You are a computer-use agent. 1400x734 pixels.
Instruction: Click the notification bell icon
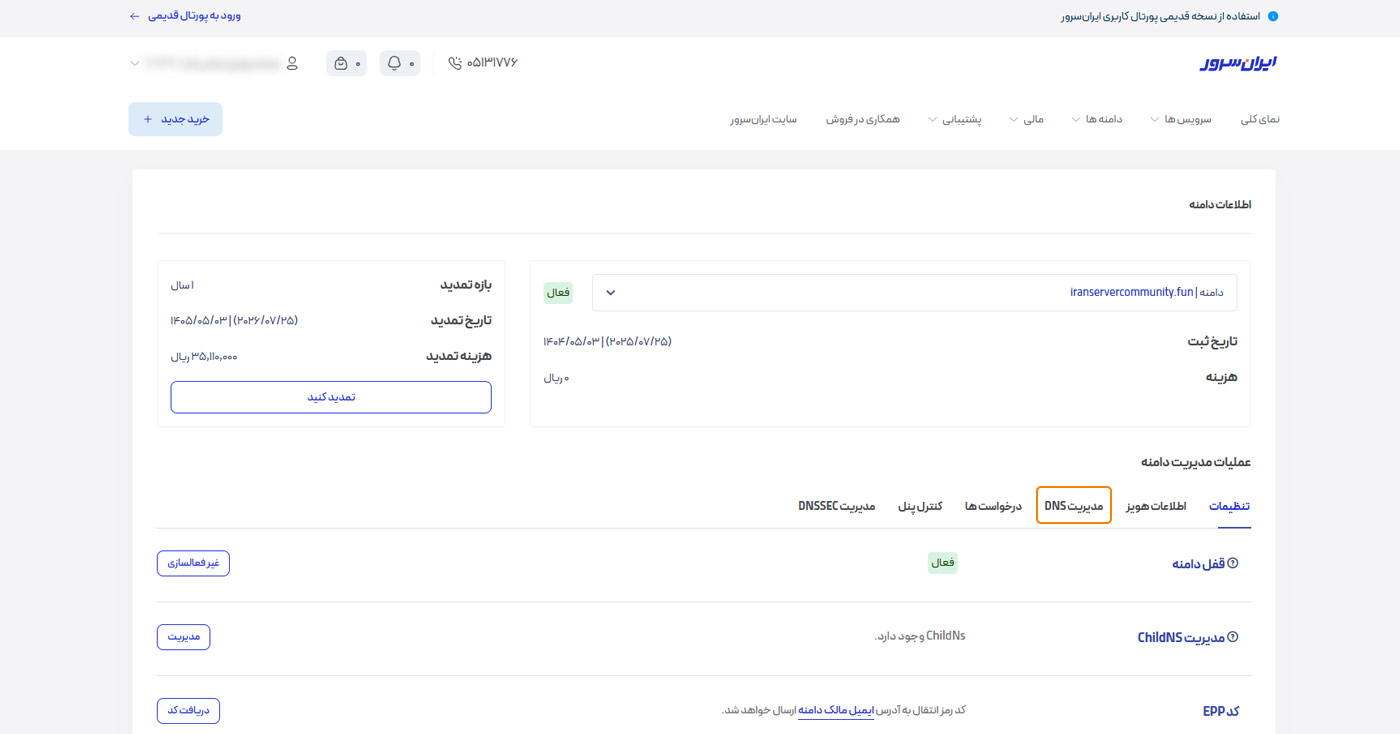(x=394, y=63)
